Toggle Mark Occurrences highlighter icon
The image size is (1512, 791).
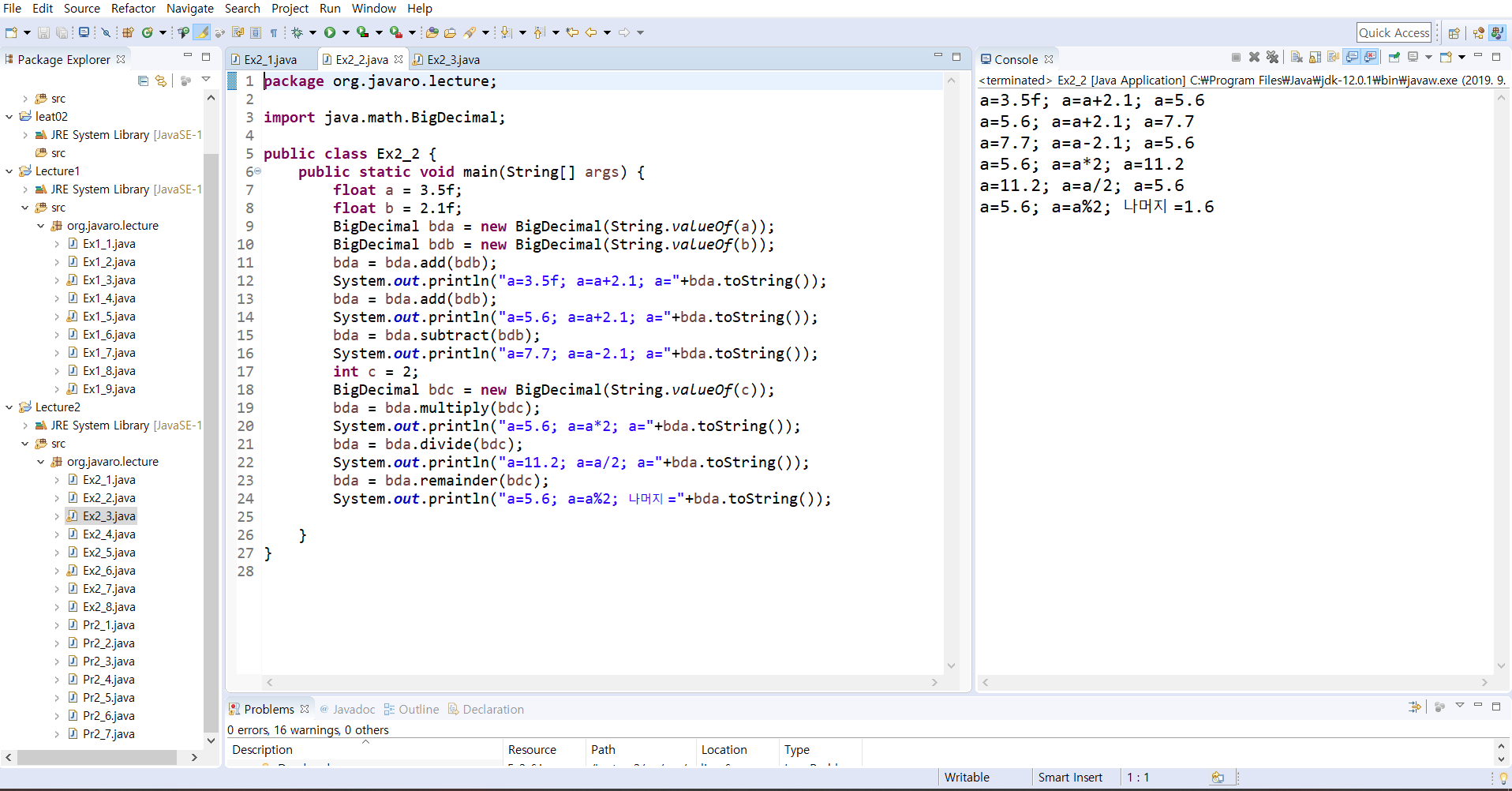[201, 32]
